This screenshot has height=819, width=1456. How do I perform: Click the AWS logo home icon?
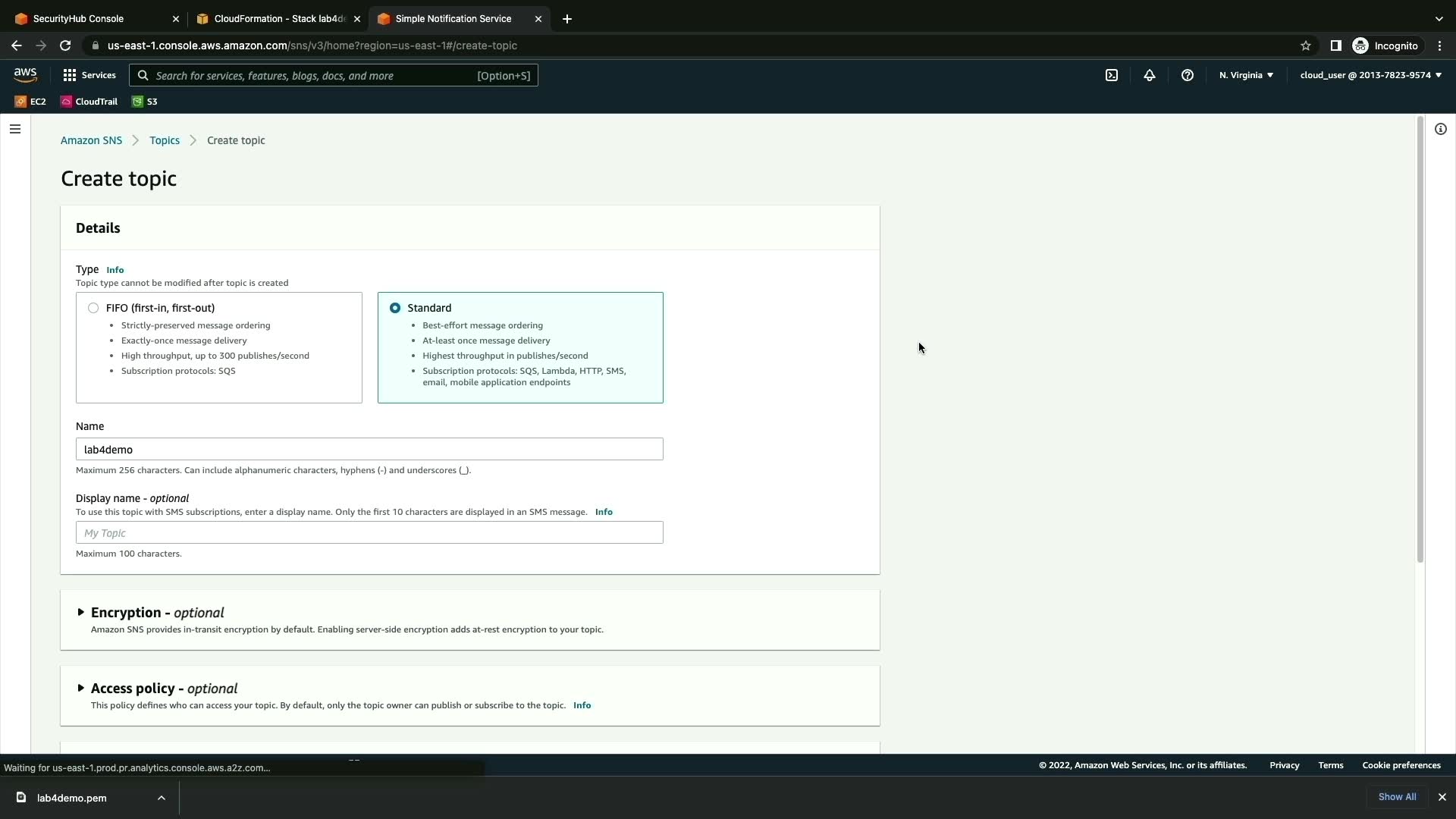pos(25,74)
